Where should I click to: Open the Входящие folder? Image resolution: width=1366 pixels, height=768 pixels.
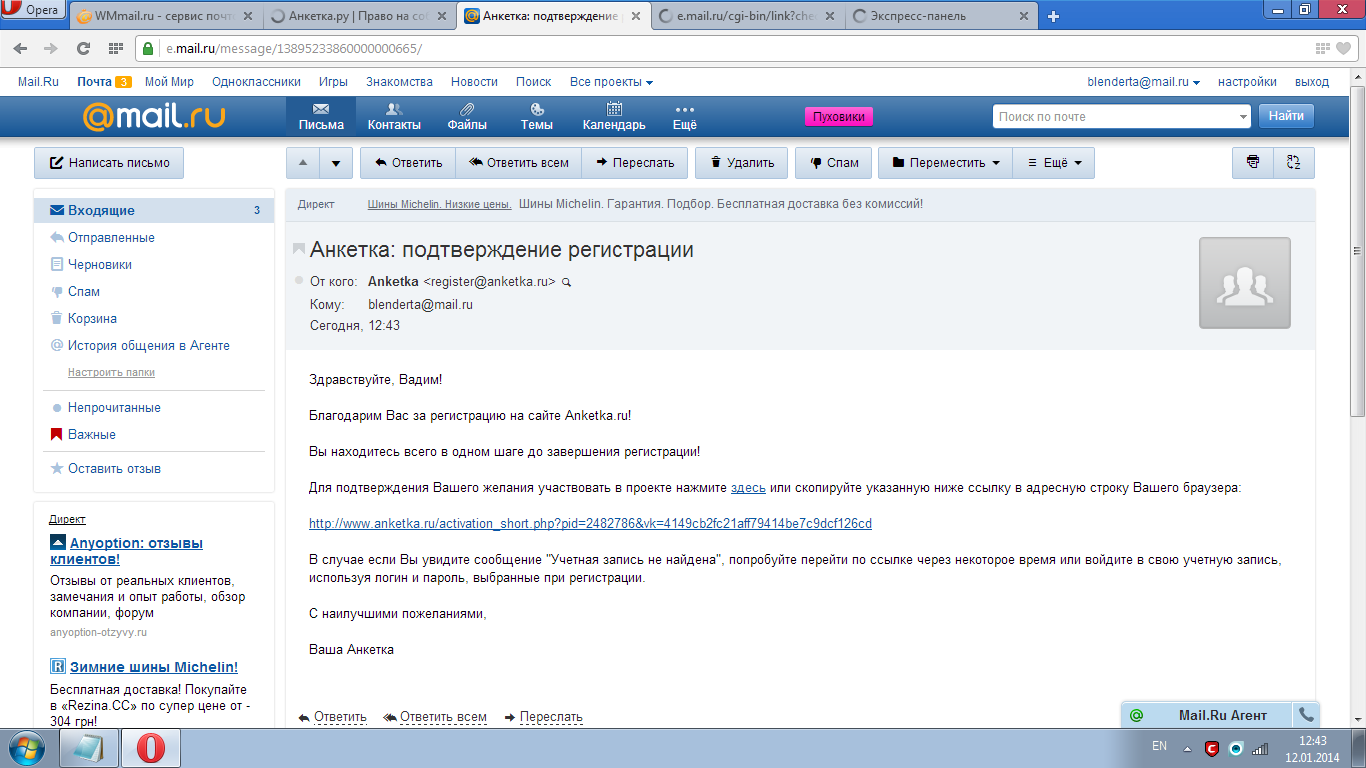[154, 211]
